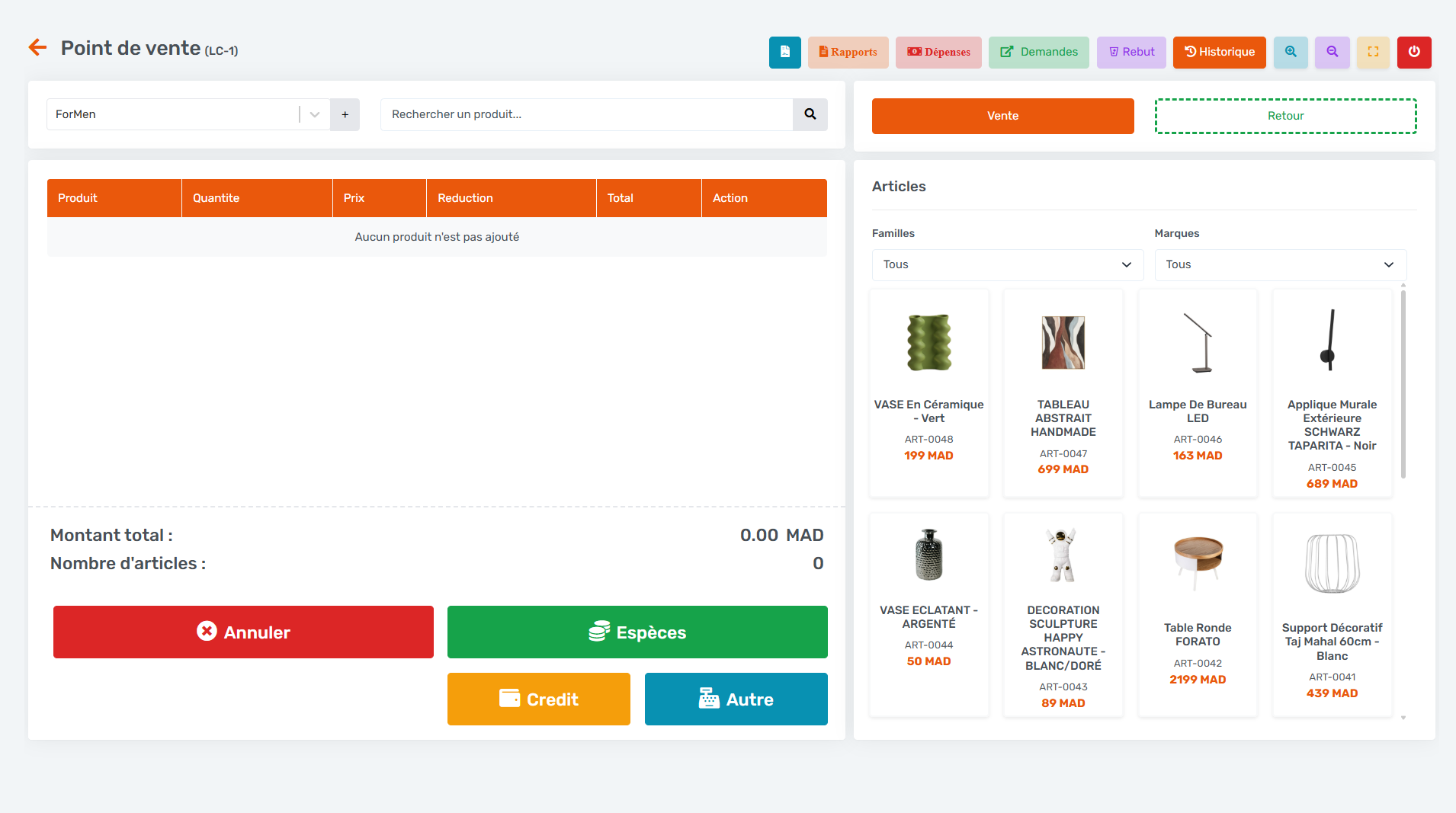1456x813 pixels.
Task: Open the blue PDF document icon
Action: coord(784,52)
